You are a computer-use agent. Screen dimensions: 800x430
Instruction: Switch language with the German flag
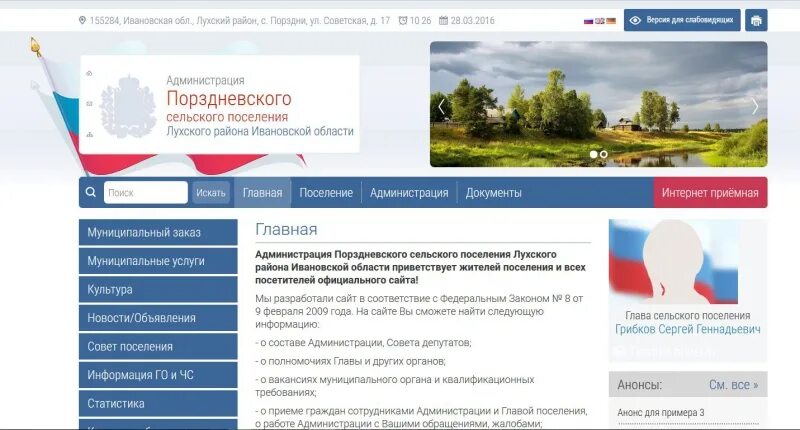pyautogui.click(x=611, y=21)
